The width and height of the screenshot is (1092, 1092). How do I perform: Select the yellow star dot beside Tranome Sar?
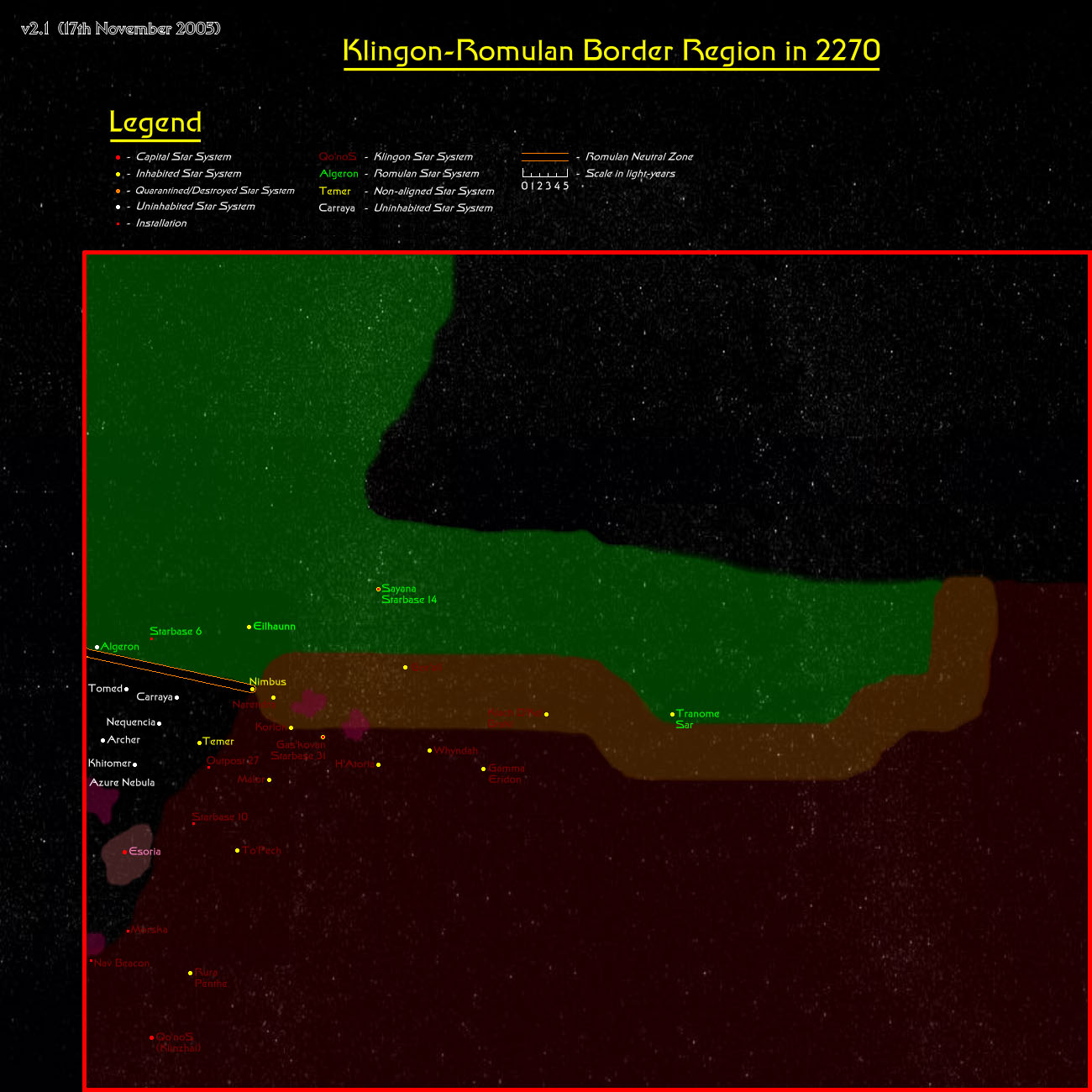coord(672,715)
